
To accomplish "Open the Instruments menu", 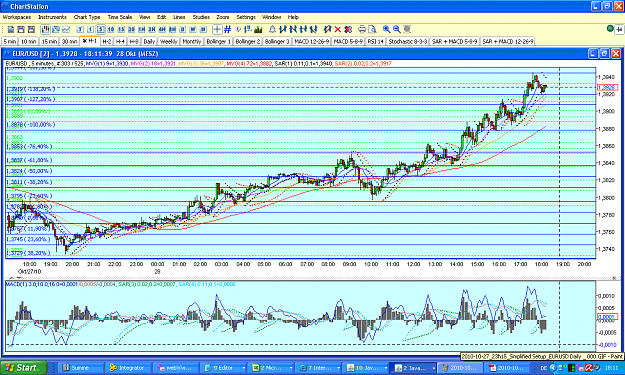I will pyautogui.click(x=52, y=17).
